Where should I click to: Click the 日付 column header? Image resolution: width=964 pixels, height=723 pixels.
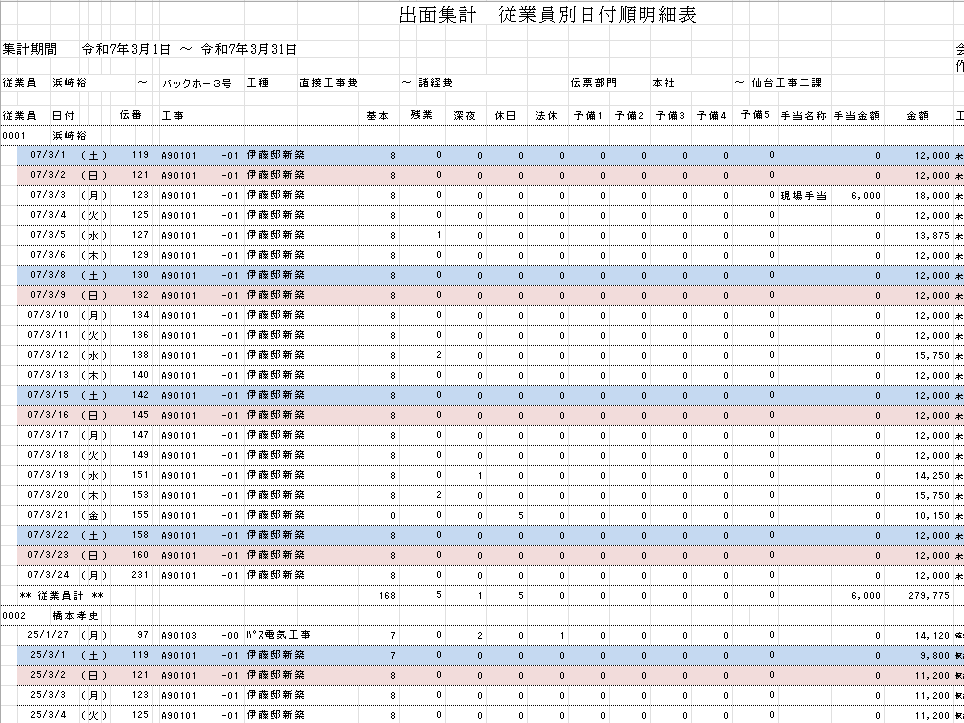tap(63, 116)
